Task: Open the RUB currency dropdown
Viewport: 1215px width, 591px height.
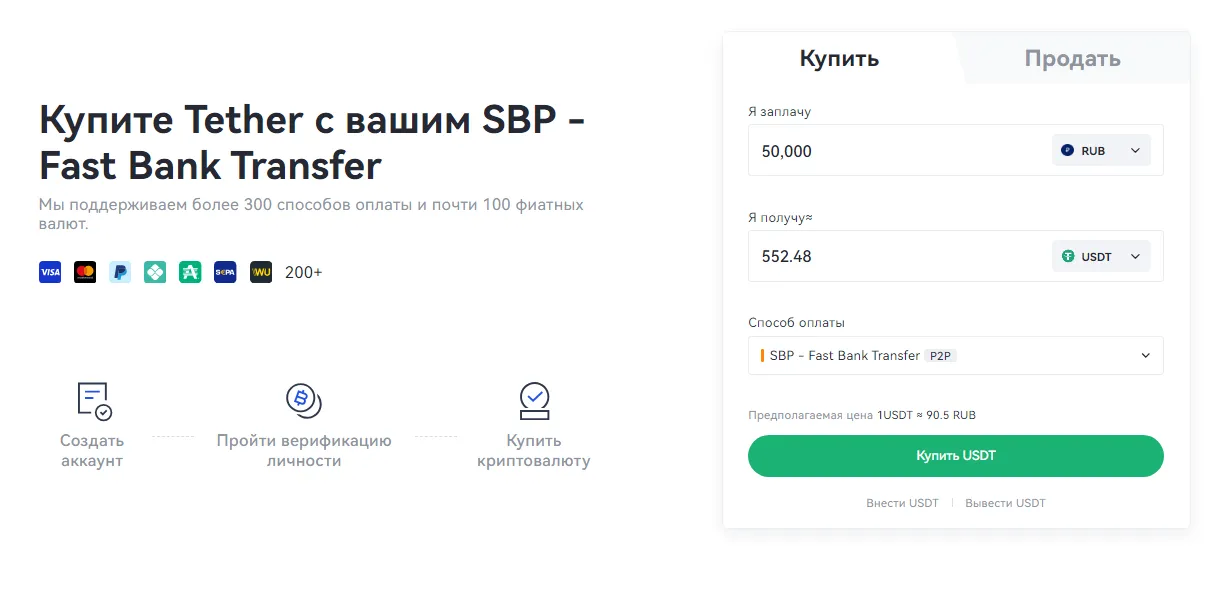Action: coord(1135,150)
